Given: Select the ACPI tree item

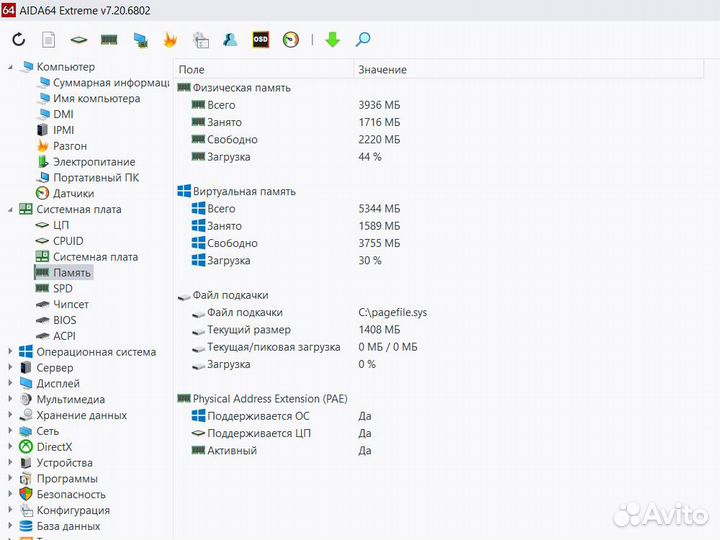Looking at the screenshot, I should click(56, 336).
